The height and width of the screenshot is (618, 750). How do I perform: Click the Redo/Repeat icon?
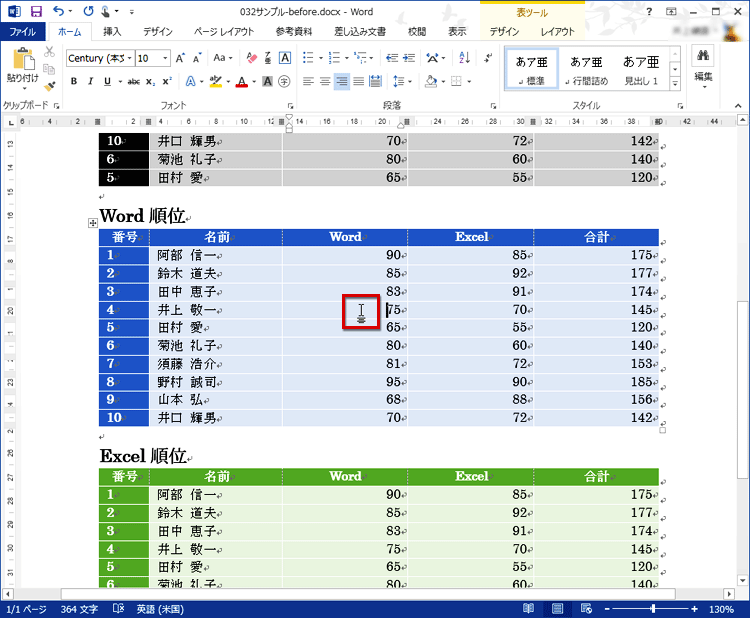[88, 11]
